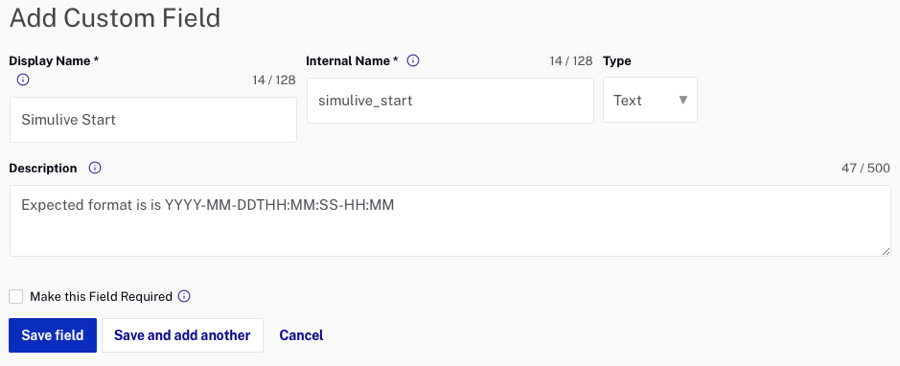Click the Internal Name label

point(352,61)
